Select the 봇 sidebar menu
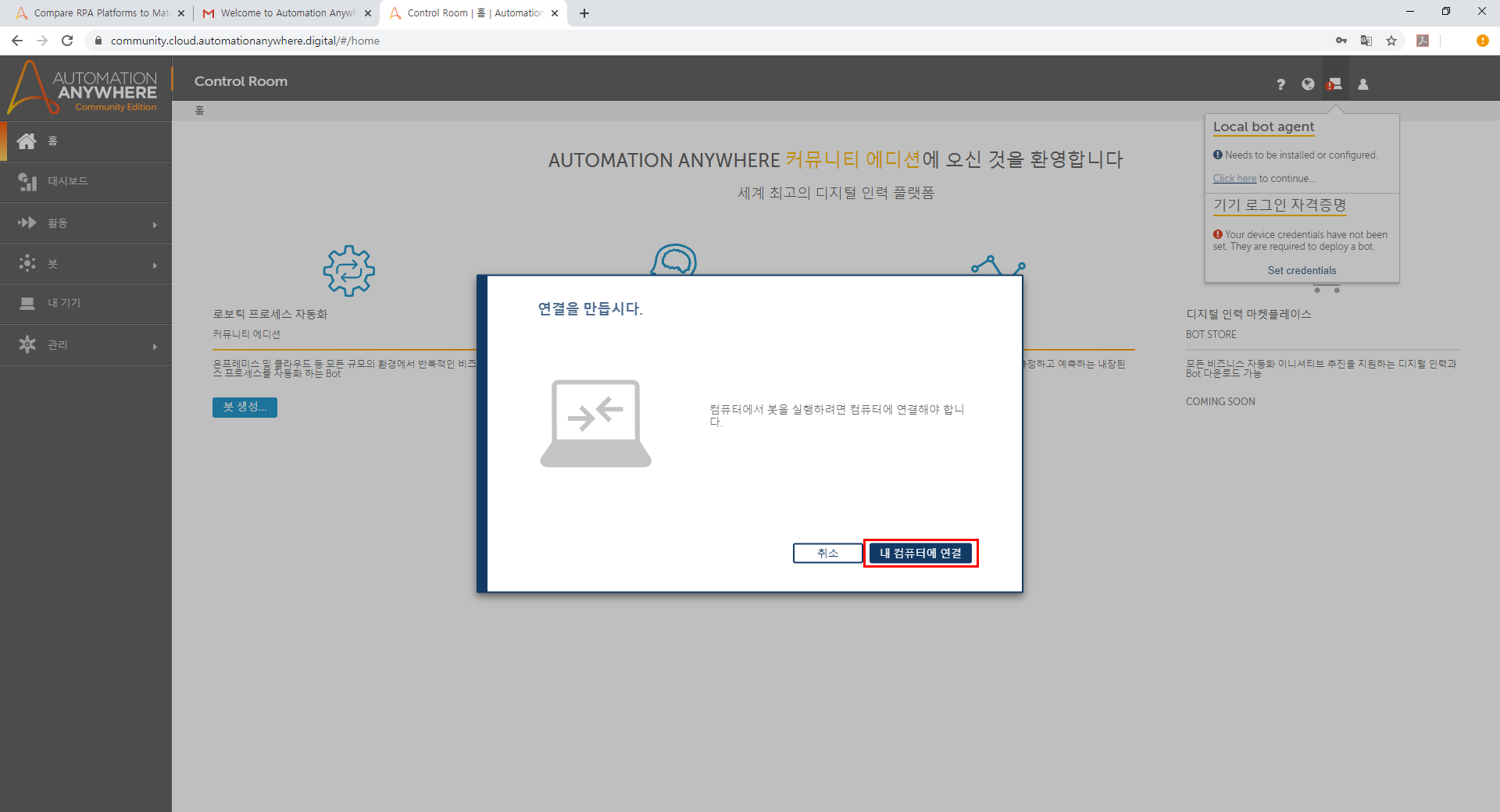 coord(86,264)
